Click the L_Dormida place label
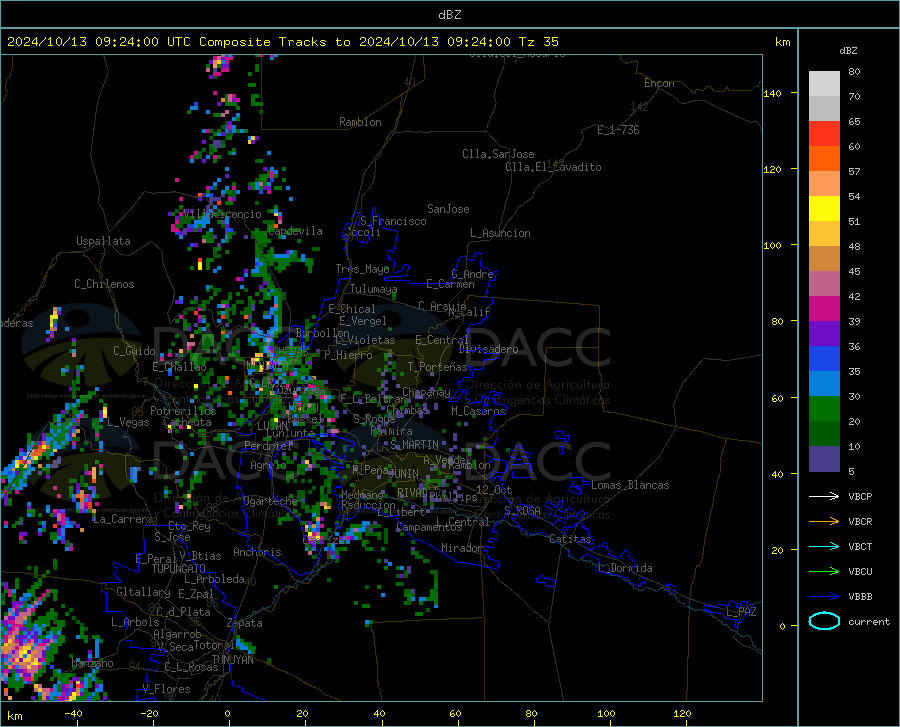The width and height of the screenshot is (900, 727). click(625, 568)
